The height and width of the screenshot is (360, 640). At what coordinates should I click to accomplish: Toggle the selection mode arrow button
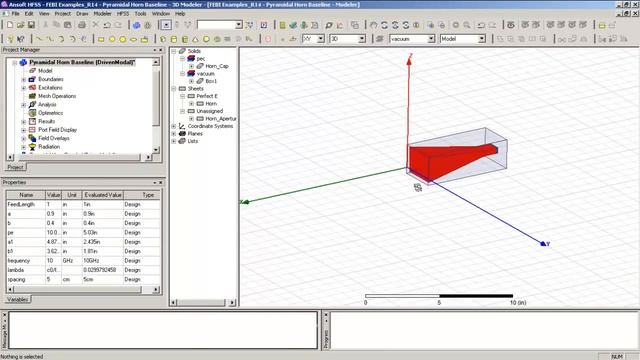coord(166,25)
